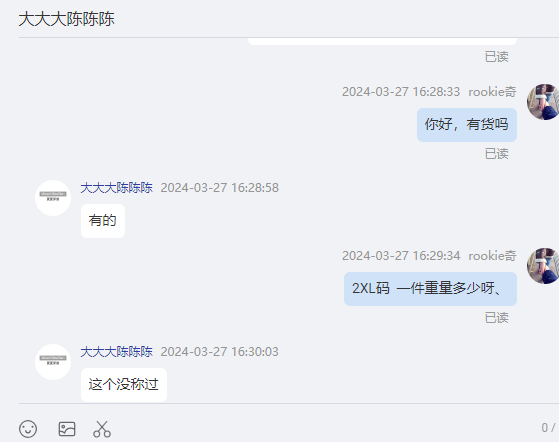Open seller avatar beside 有的 message
The image size is (559, 442).
(53, 198)
